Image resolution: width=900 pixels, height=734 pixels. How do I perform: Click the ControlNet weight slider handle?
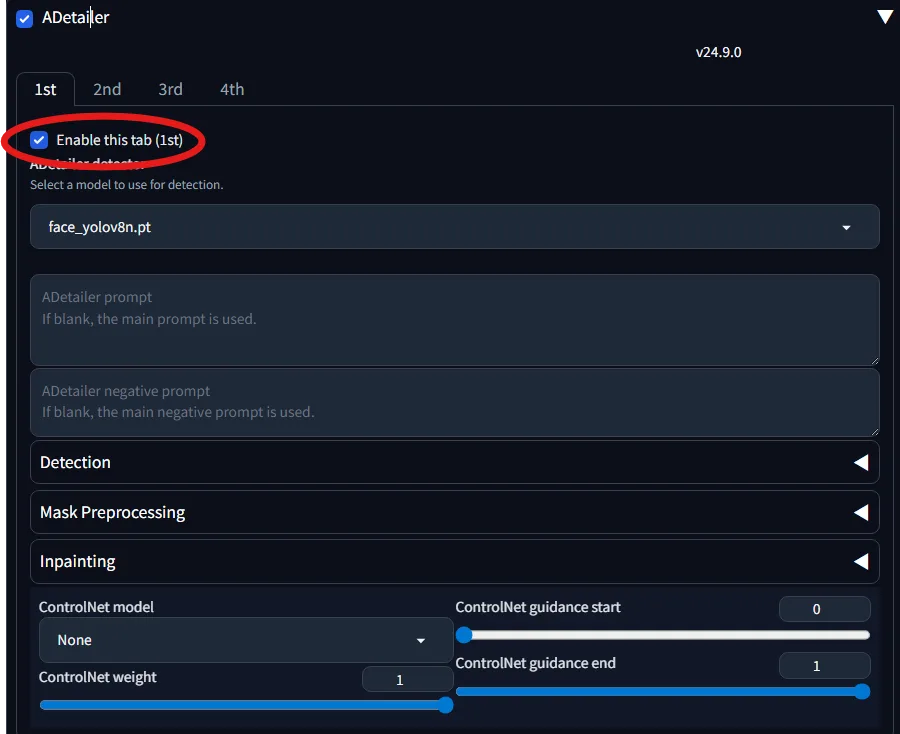click(446, 705)
